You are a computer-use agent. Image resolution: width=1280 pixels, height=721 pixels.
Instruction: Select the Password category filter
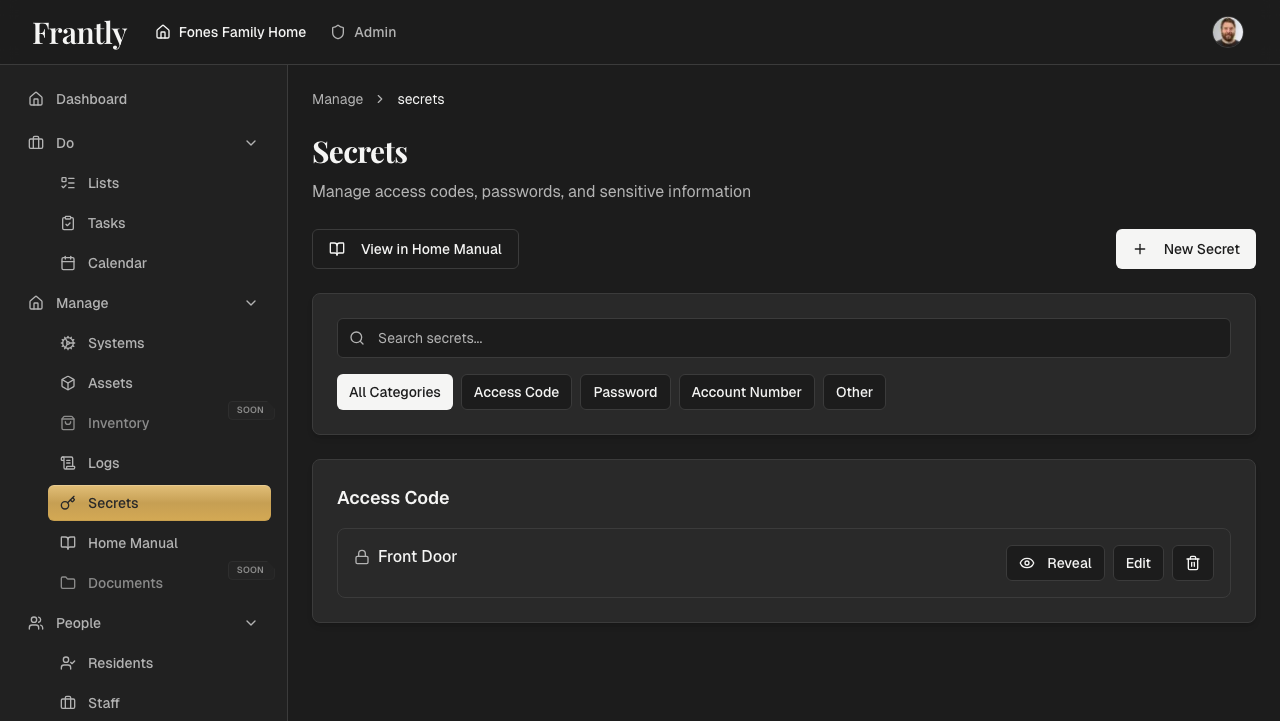(625, 392)
